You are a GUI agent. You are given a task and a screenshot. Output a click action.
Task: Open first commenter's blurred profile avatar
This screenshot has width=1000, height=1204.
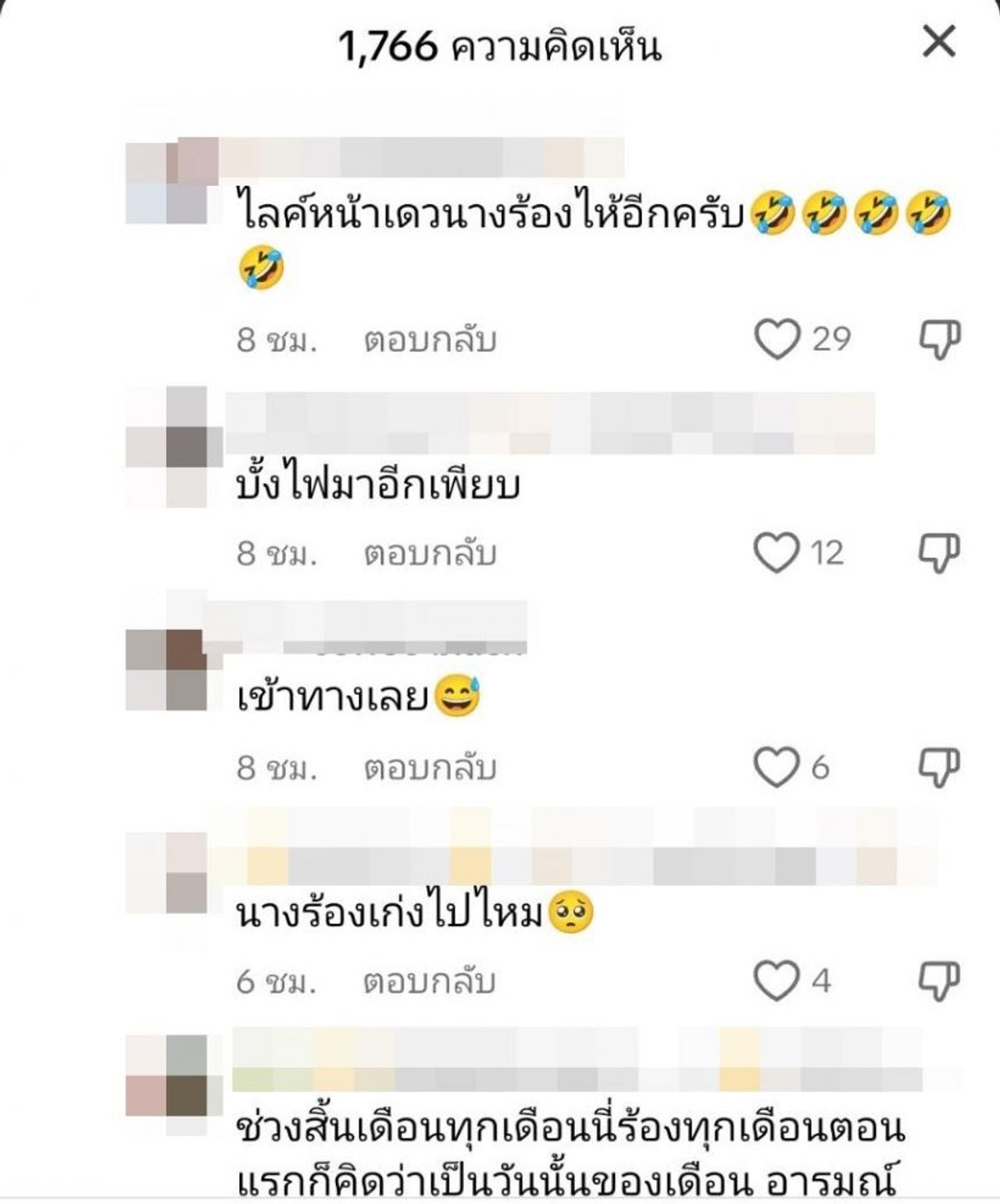168,181
